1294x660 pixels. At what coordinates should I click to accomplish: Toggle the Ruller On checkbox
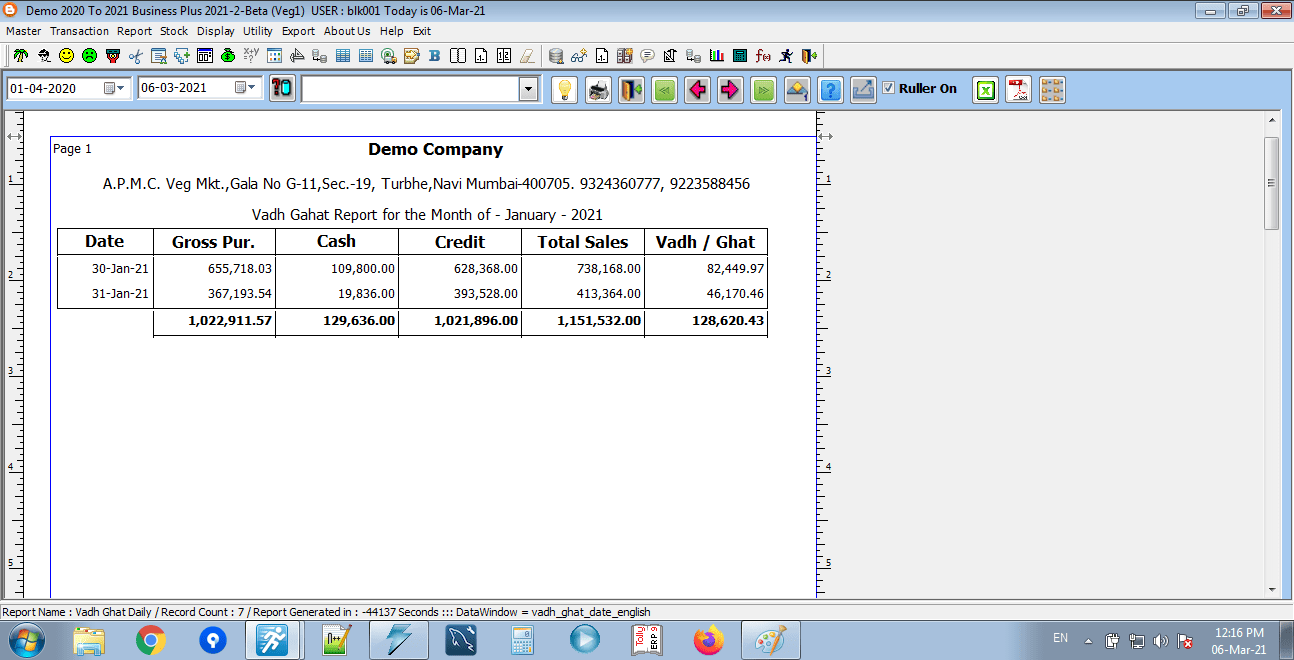coord(888,88)
